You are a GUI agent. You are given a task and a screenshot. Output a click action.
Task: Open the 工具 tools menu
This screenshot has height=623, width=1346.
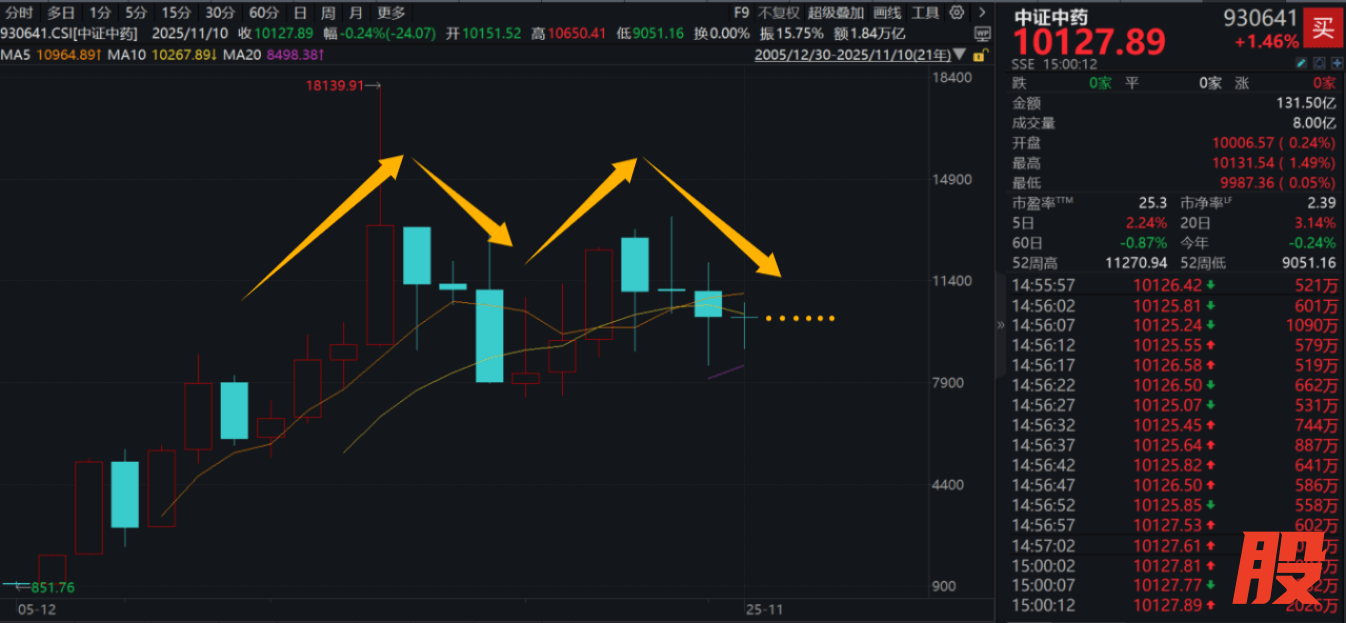(925, 13)
